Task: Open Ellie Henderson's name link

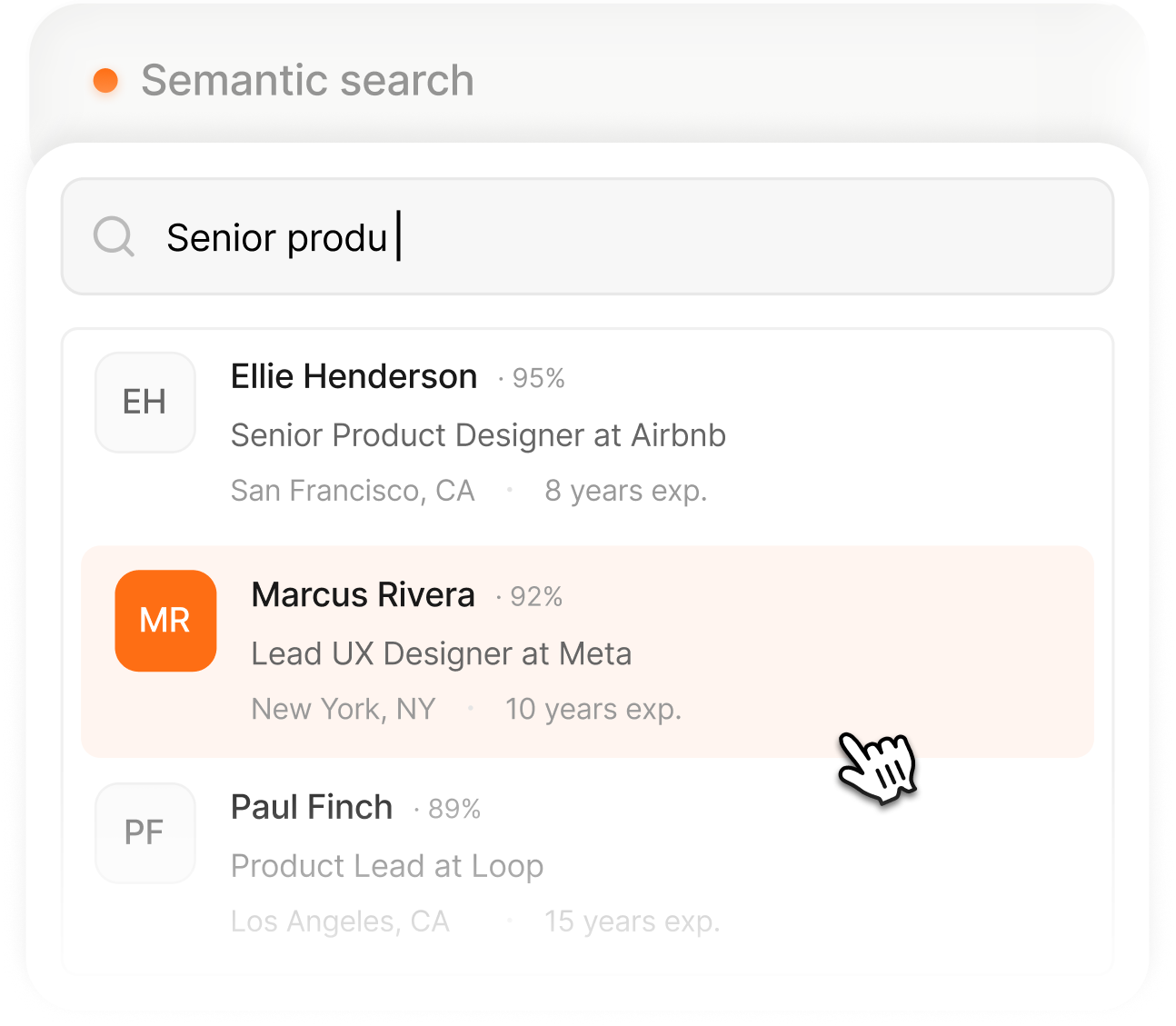Action: (354, 376)
